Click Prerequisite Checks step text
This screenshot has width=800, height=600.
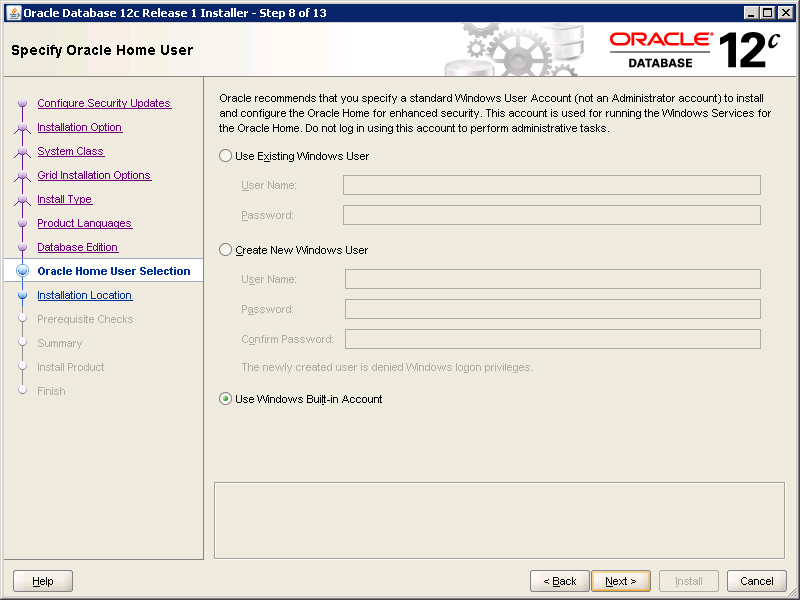(85, 319)
